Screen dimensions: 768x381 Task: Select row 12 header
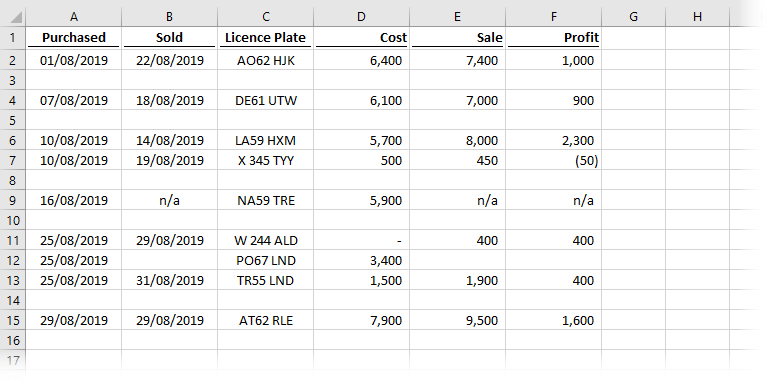tap(13, 260)
